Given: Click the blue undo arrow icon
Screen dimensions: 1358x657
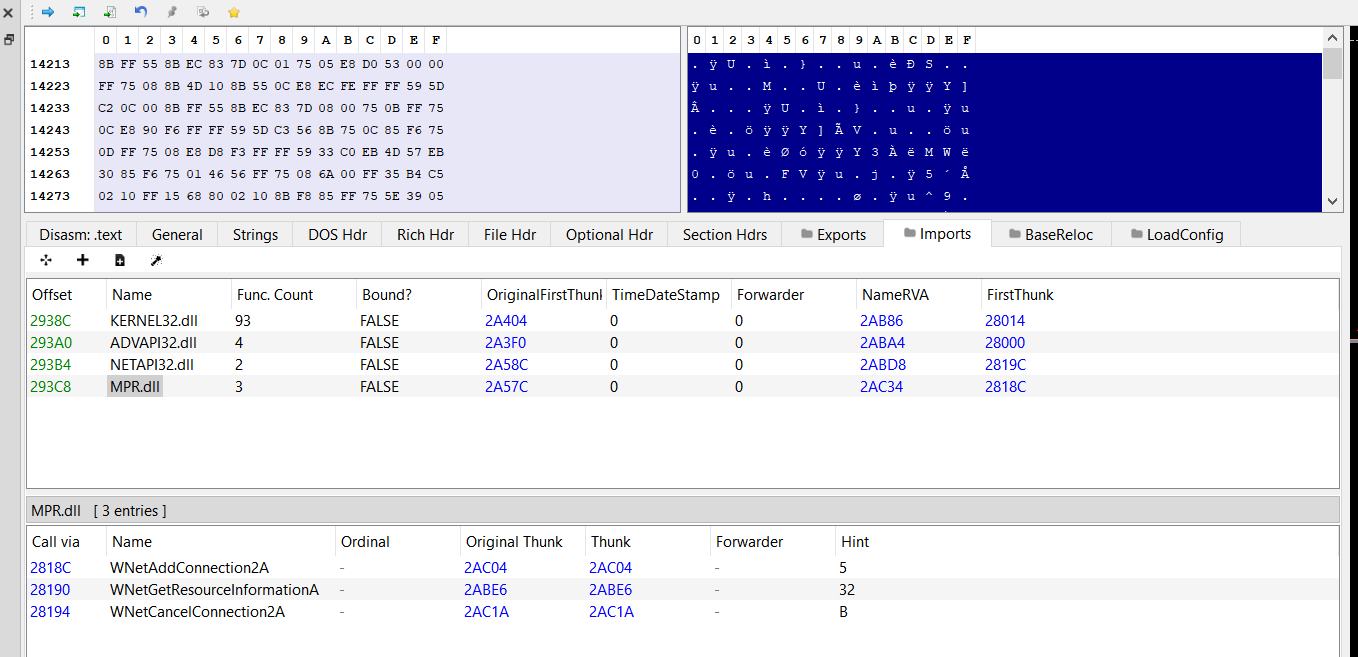Looking at the screenshot, I should point(141,12).
